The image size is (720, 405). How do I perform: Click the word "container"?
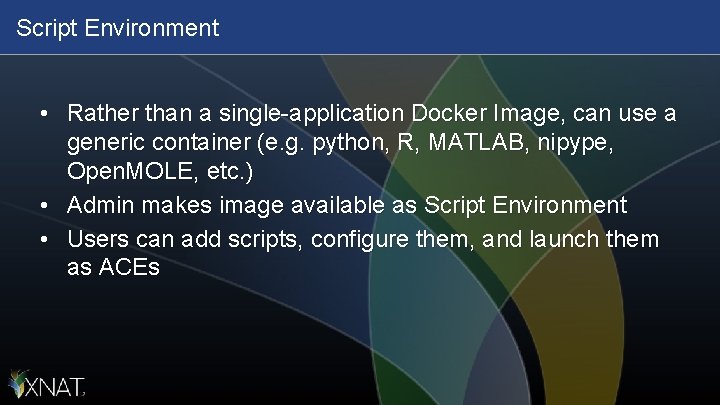click(x=194, y=143)
